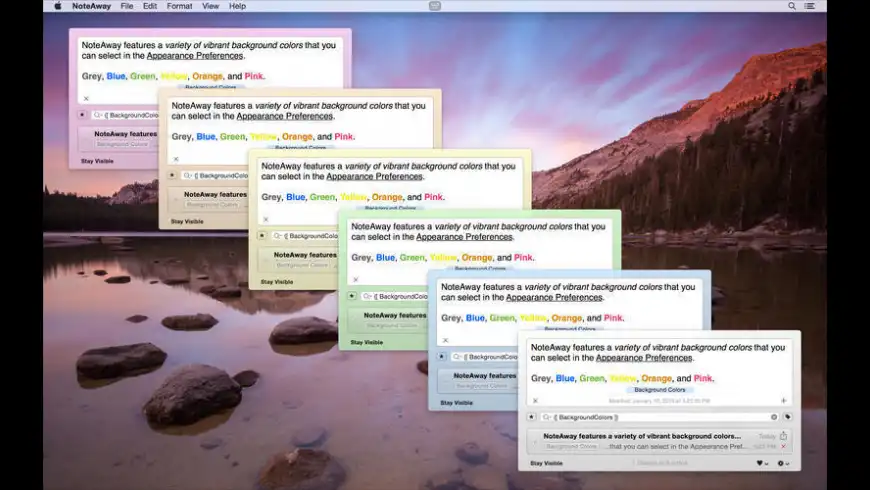
Task: Delete the note using the red X icon
Action: [783, 447]
